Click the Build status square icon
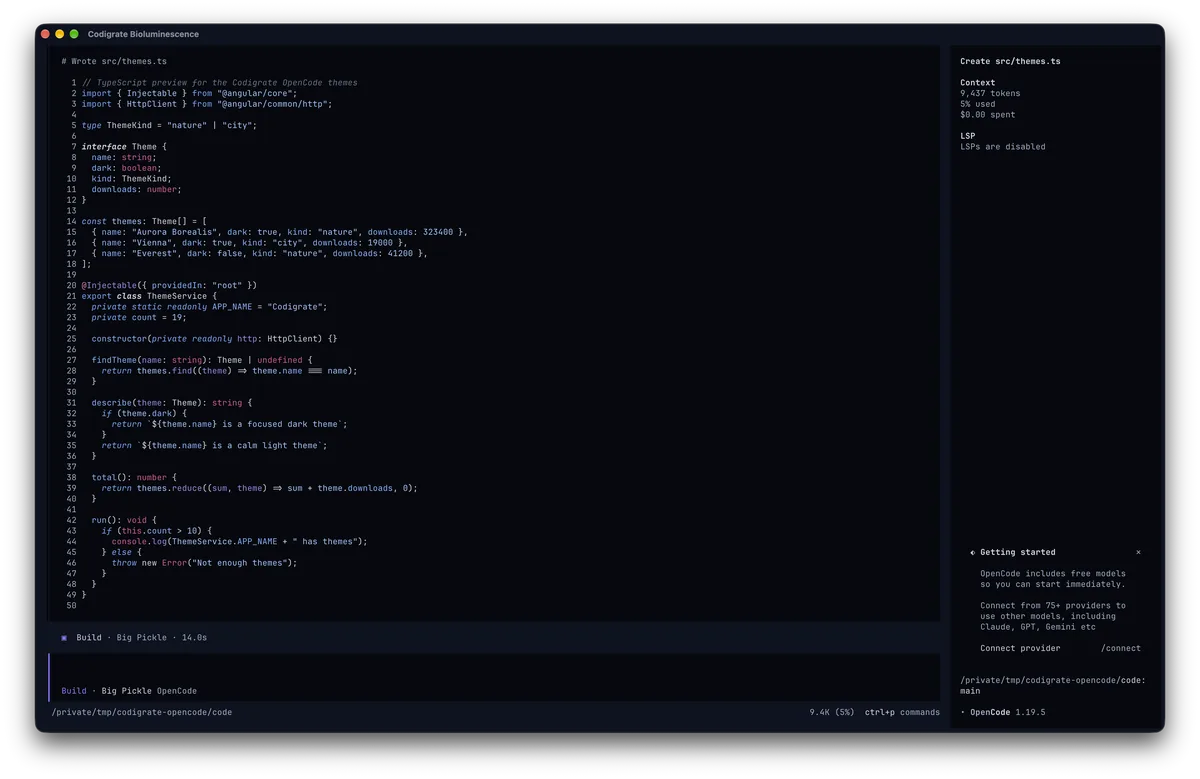Viewport: 1200px width, 779px height. pos(64,637)
